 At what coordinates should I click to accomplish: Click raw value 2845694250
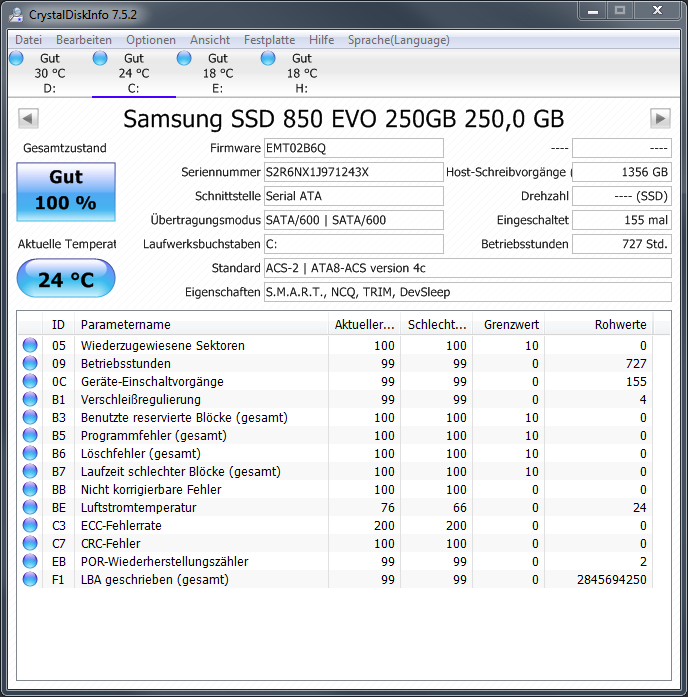[612, 580]
